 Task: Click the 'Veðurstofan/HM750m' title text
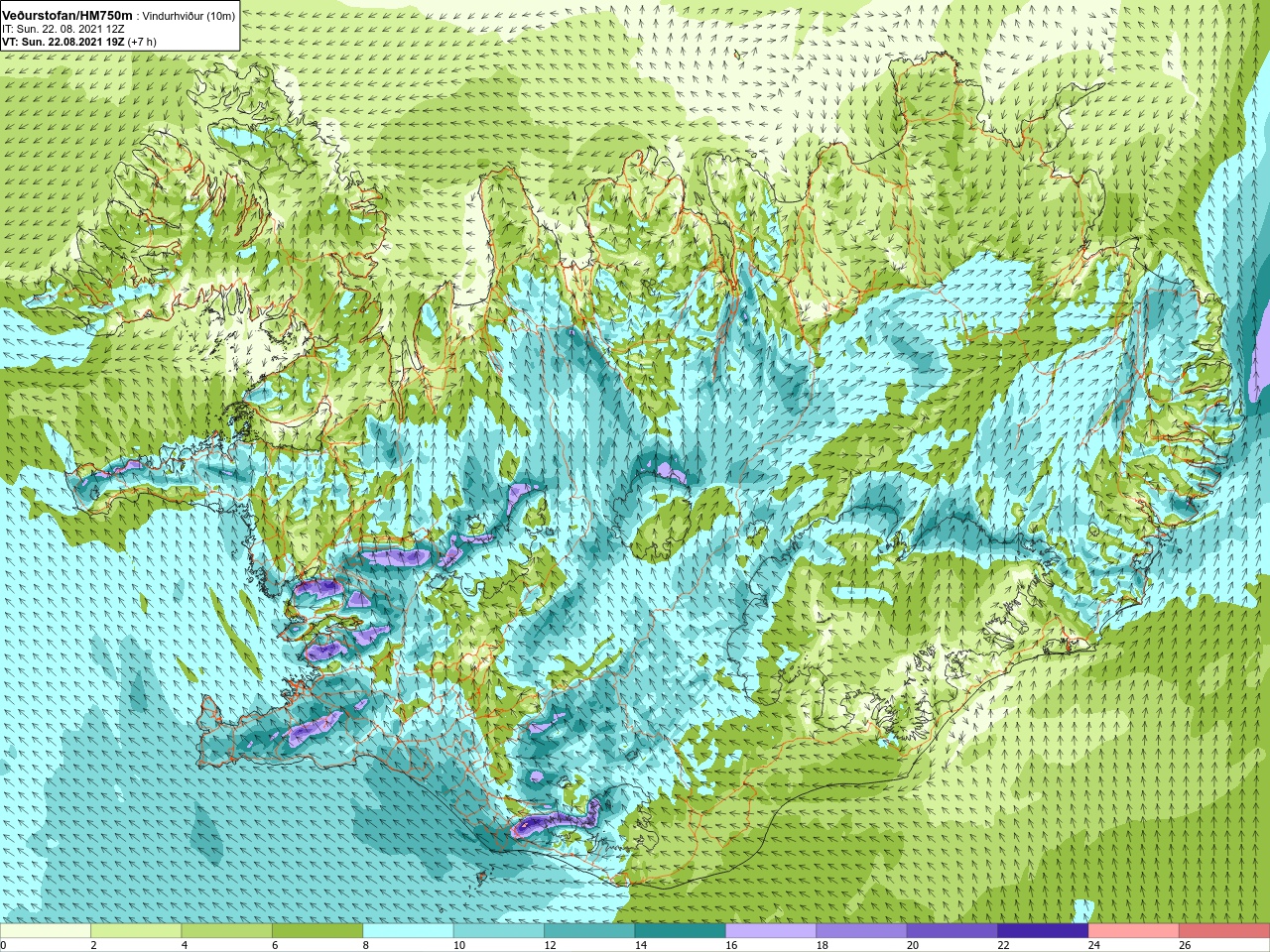[66, 16]
